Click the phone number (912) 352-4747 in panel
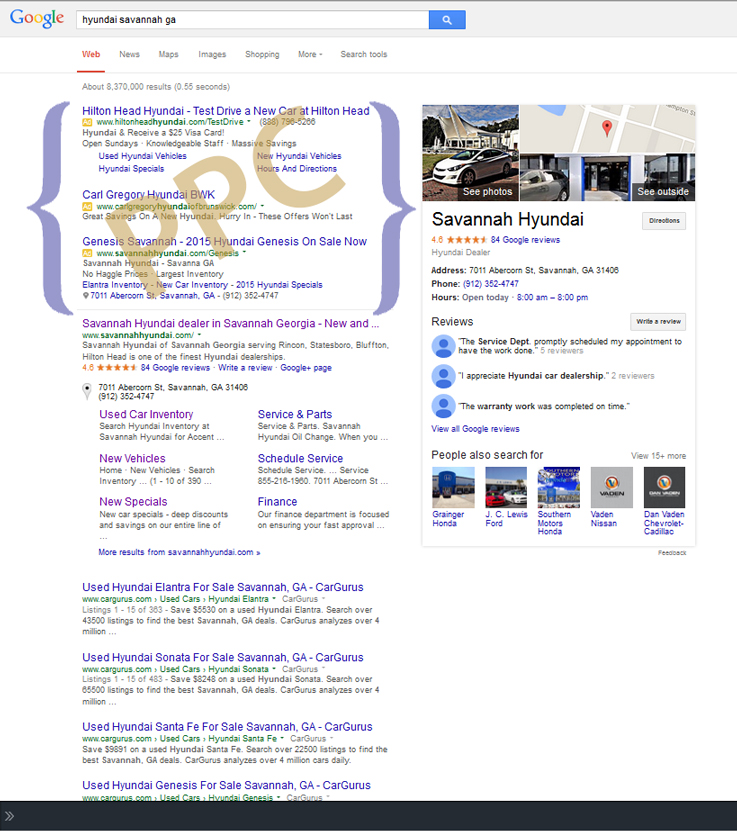Screen dimensions: 737x831 (x=491, y=284)
